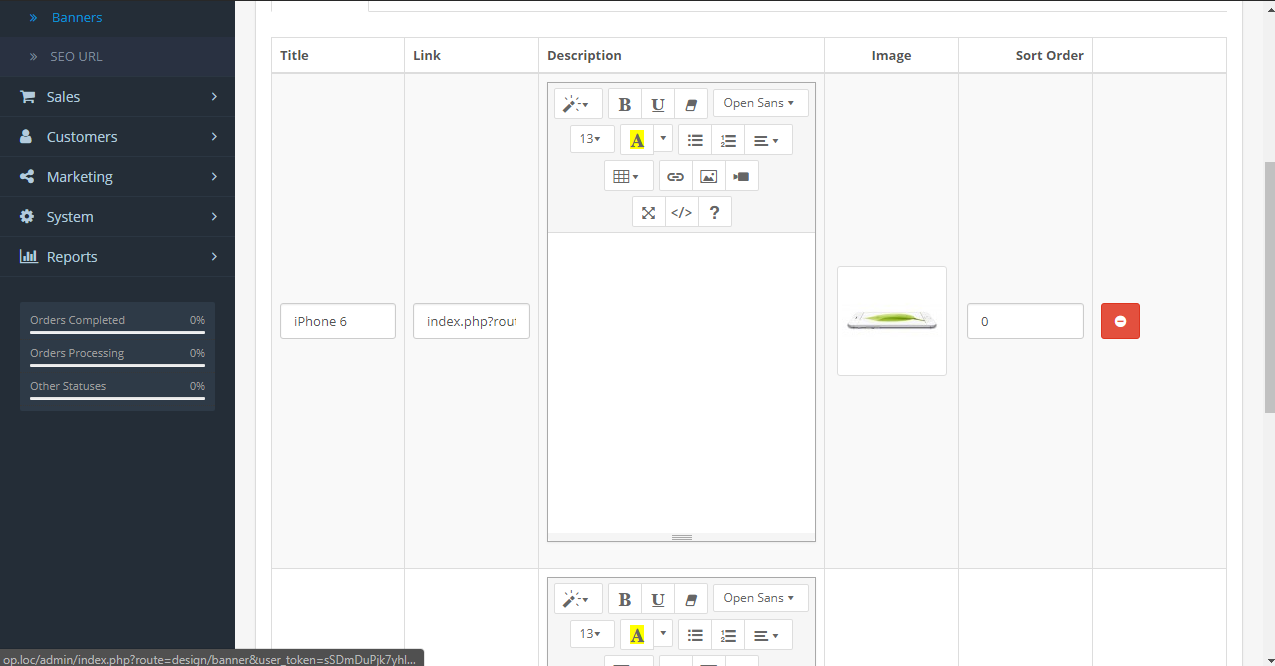Click the Bold button in first editor
The width and height of the screenshot is (1275, 666).
tap(625, 104)
